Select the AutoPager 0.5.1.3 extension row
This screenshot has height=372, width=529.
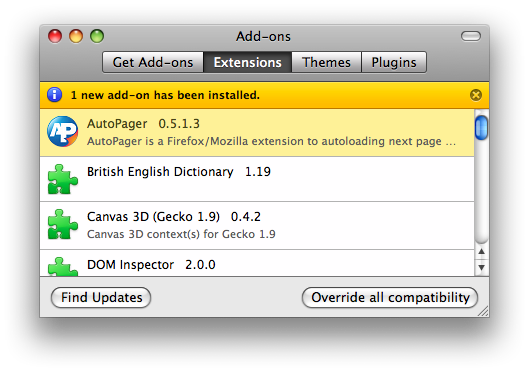(x=257, y=133)
